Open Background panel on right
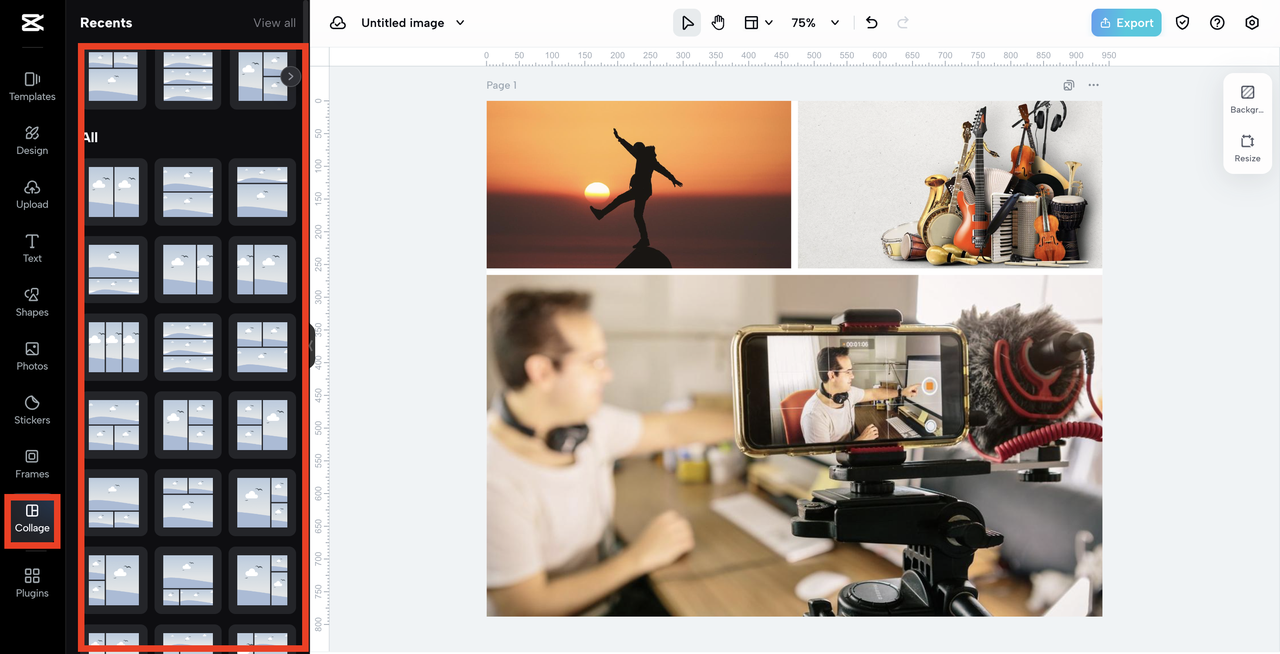This screenshot has width=1280, height=654. (x=1247, y=98)
